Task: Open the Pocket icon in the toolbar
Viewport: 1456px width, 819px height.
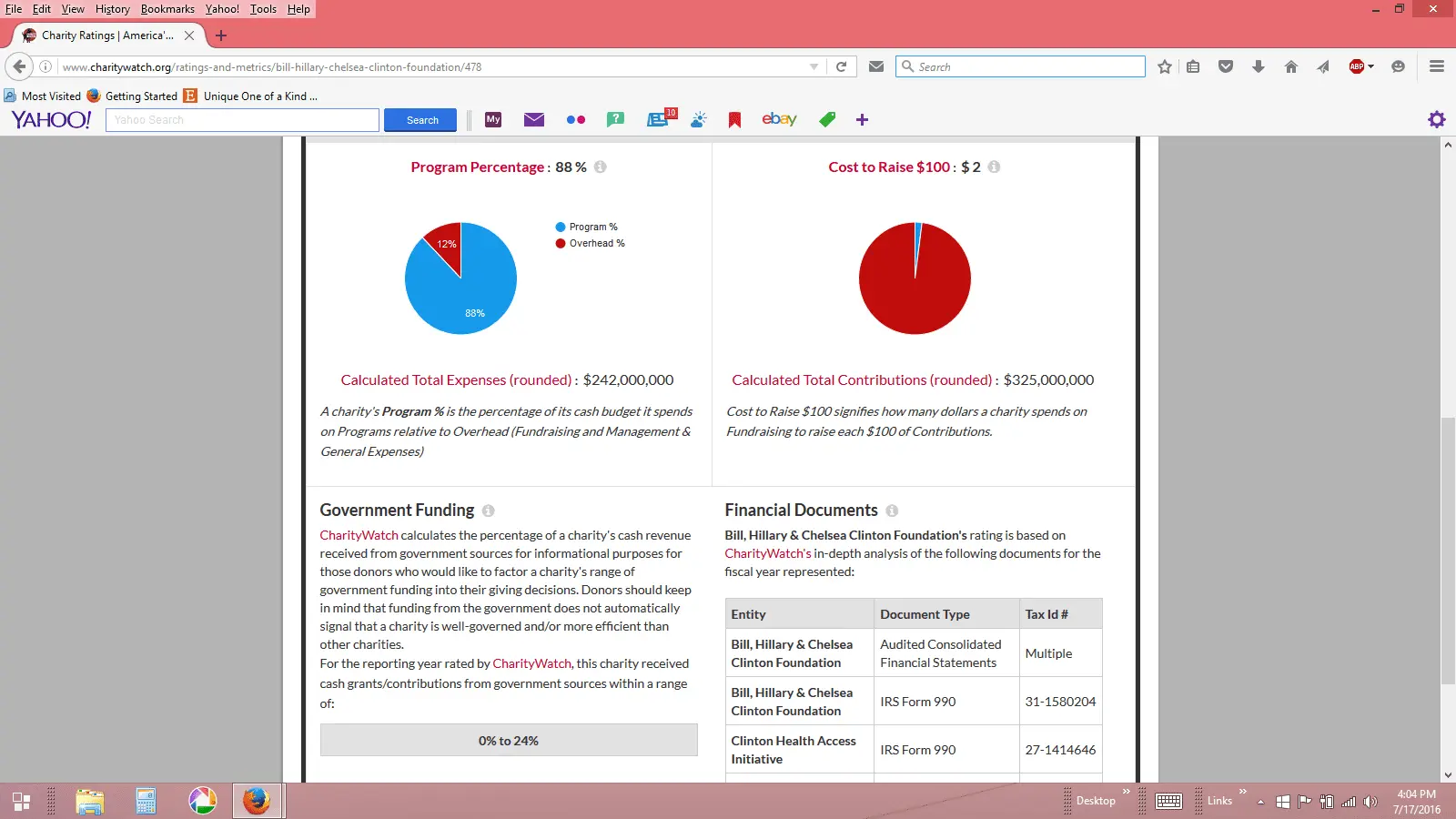Action: click(1226, 66)
